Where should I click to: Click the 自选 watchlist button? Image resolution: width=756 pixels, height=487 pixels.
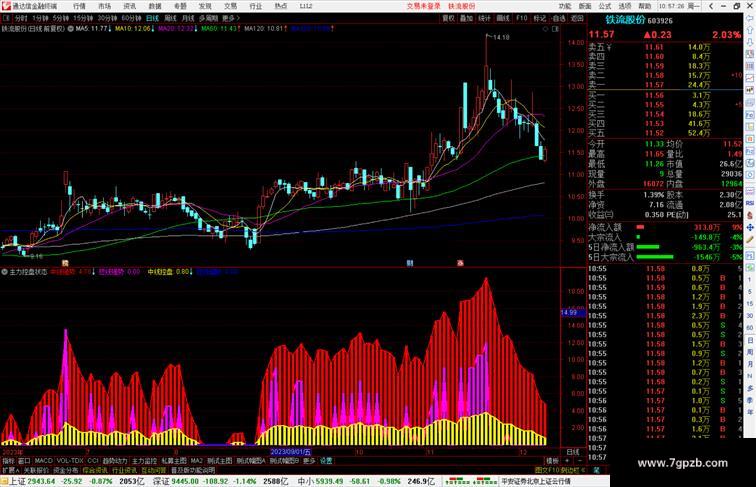tap(558, 18)
